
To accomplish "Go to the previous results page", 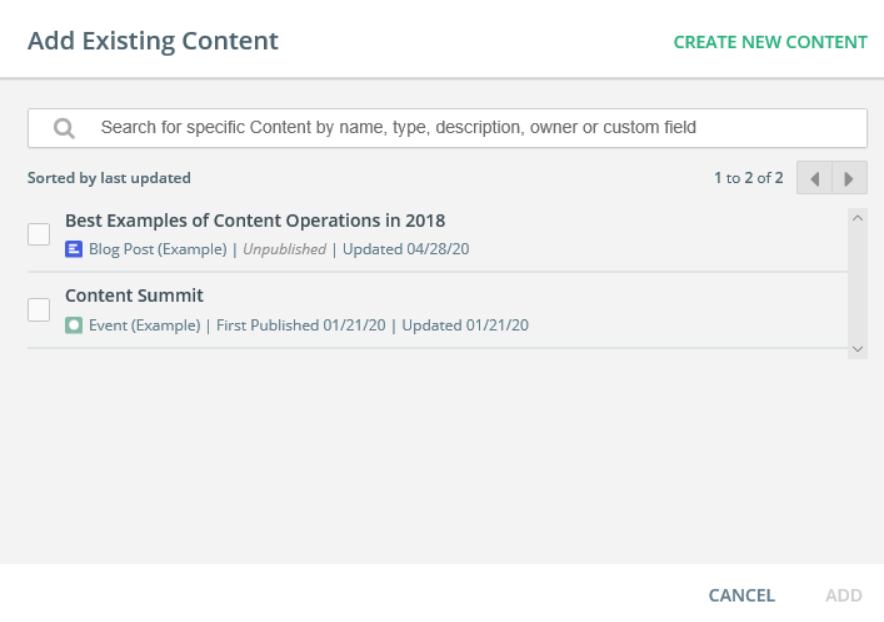I will [x=814, y=178].
